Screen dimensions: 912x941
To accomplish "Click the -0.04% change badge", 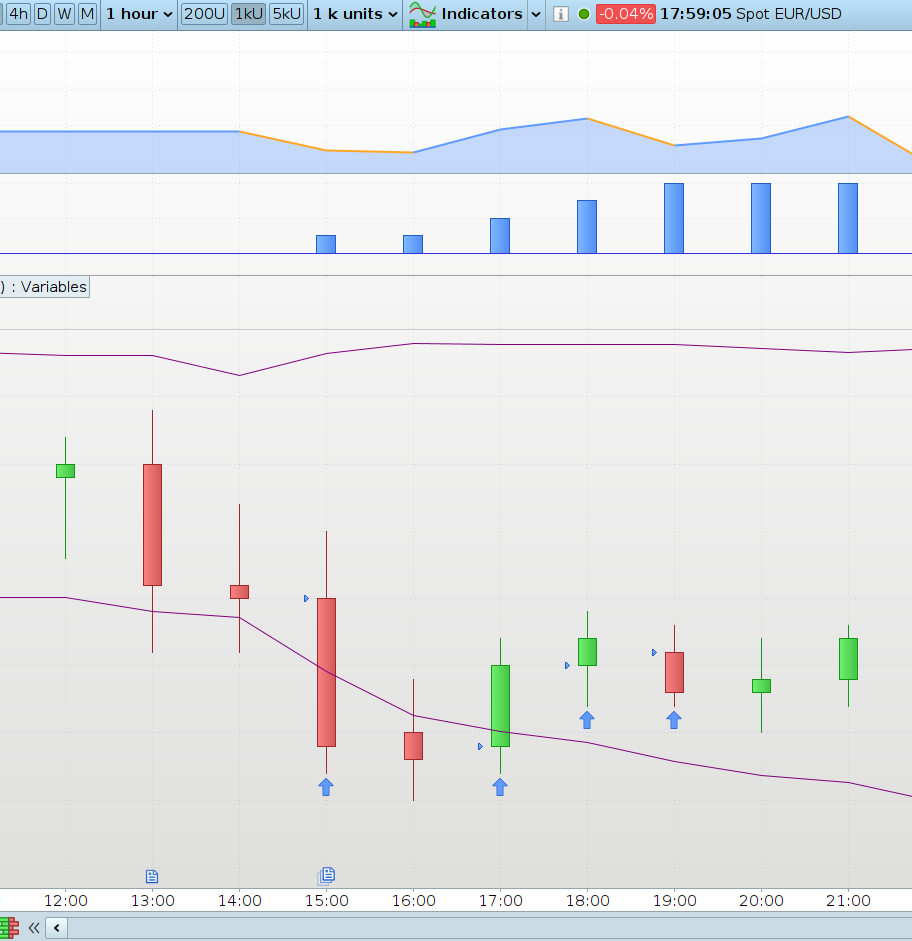I will click(625, 14).
